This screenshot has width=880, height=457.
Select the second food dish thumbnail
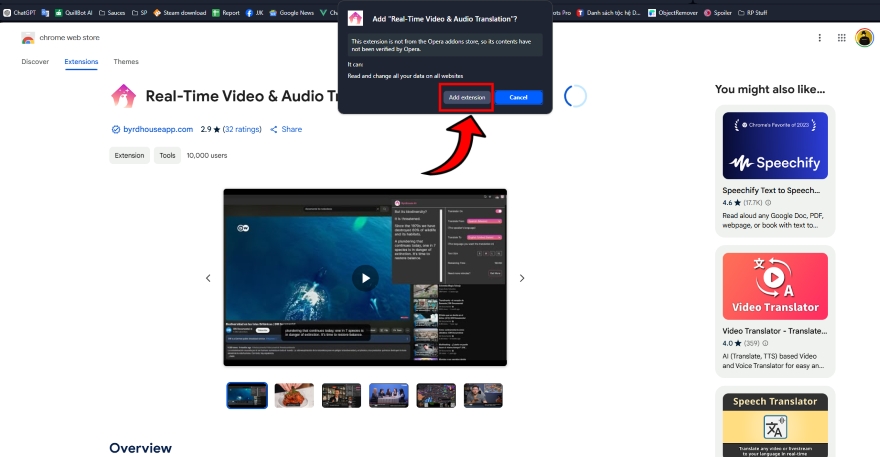pos(294,396)
